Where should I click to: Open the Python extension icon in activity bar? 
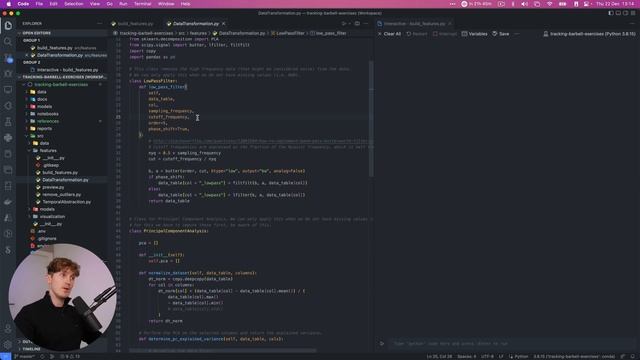pos(8,138)
